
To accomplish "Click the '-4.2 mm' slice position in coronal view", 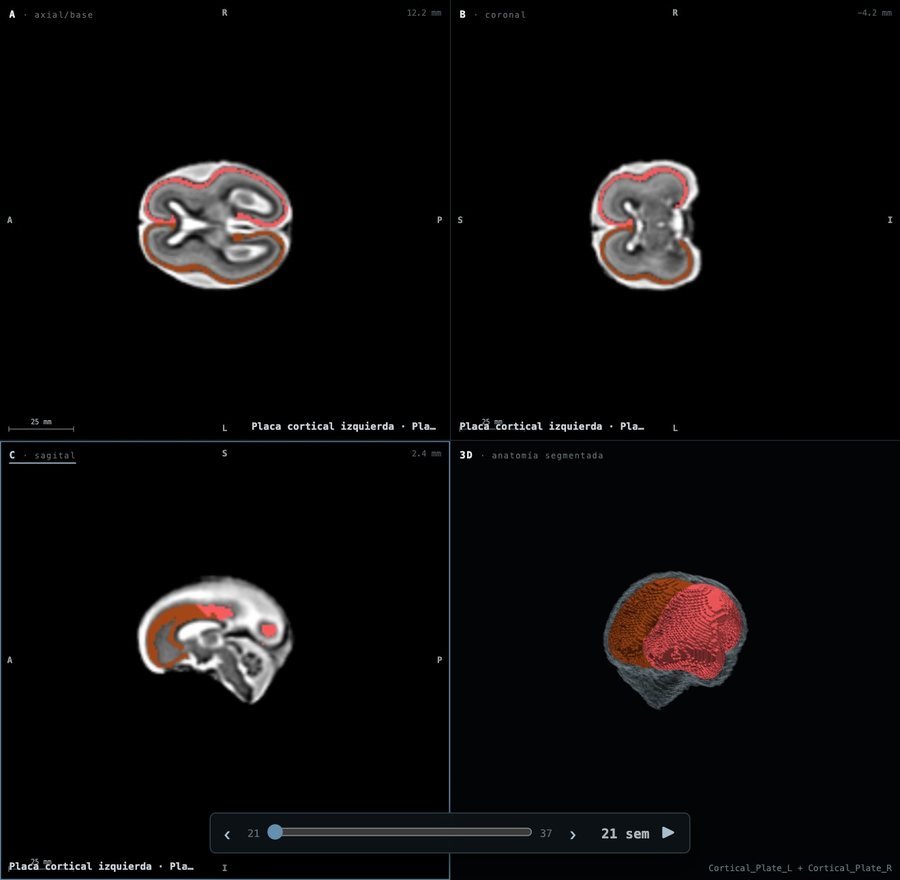I will (874, 13).
